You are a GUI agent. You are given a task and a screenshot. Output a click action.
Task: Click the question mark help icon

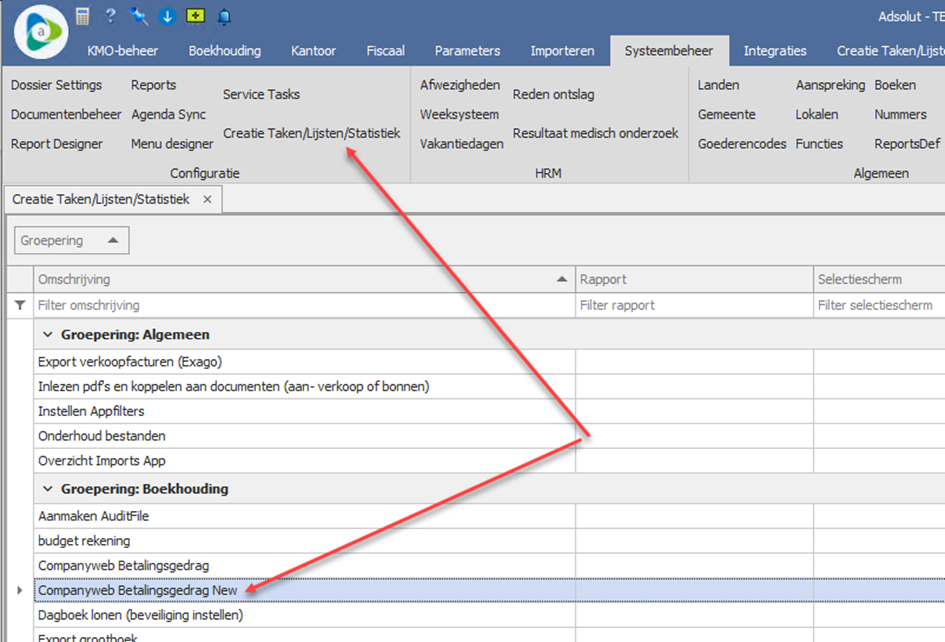pos(110,16)
